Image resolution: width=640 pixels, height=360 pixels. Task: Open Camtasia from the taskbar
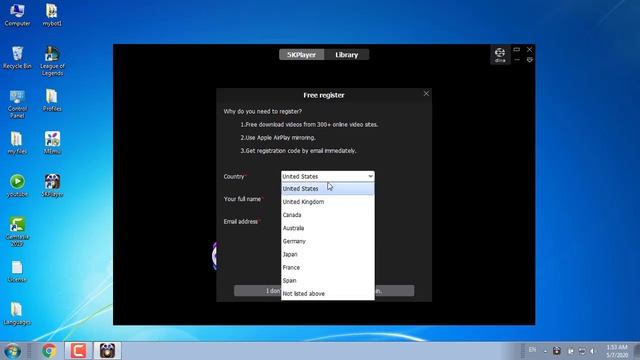click(x=78, y=351)
